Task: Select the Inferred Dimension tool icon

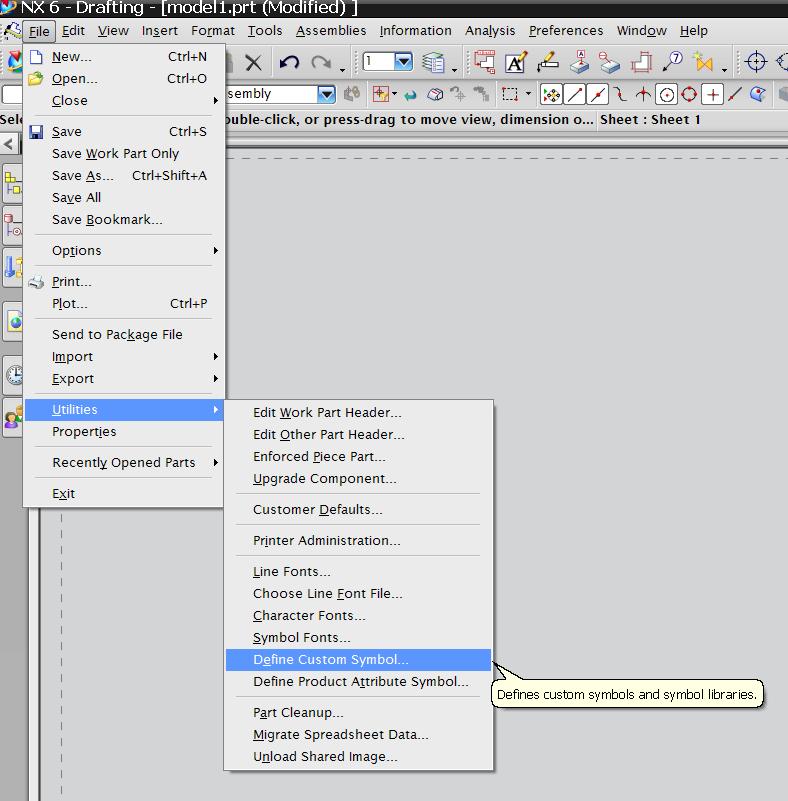Action: pos(484,62)
